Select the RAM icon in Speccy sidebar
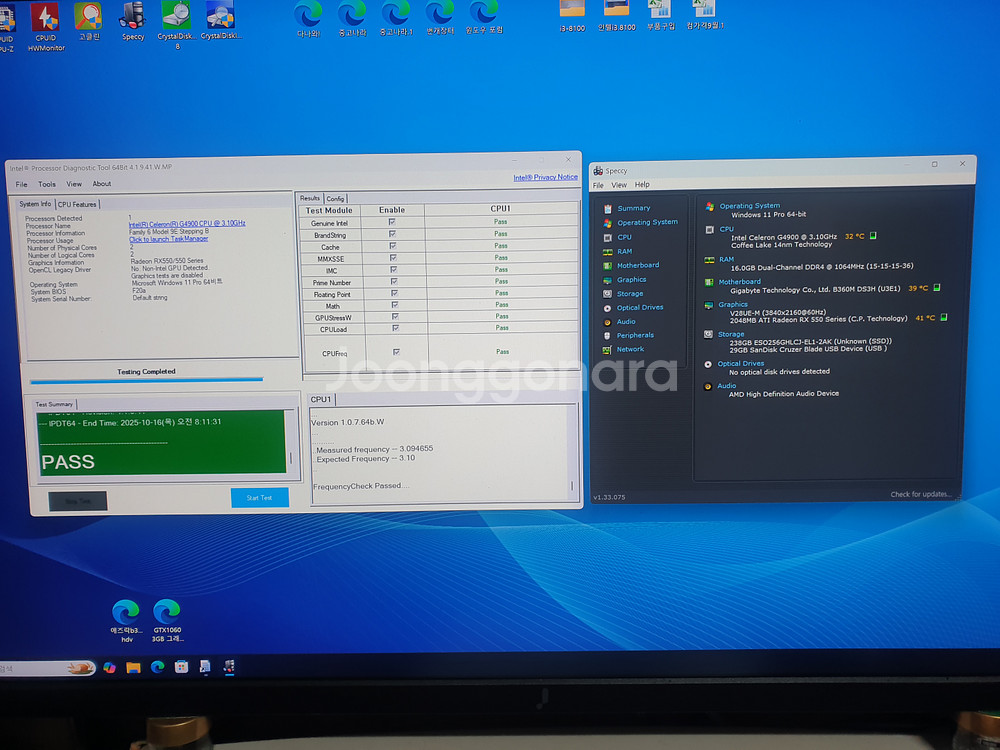Screen dimensions: 1000x750 pyautogui.click(x=607, y=251)
